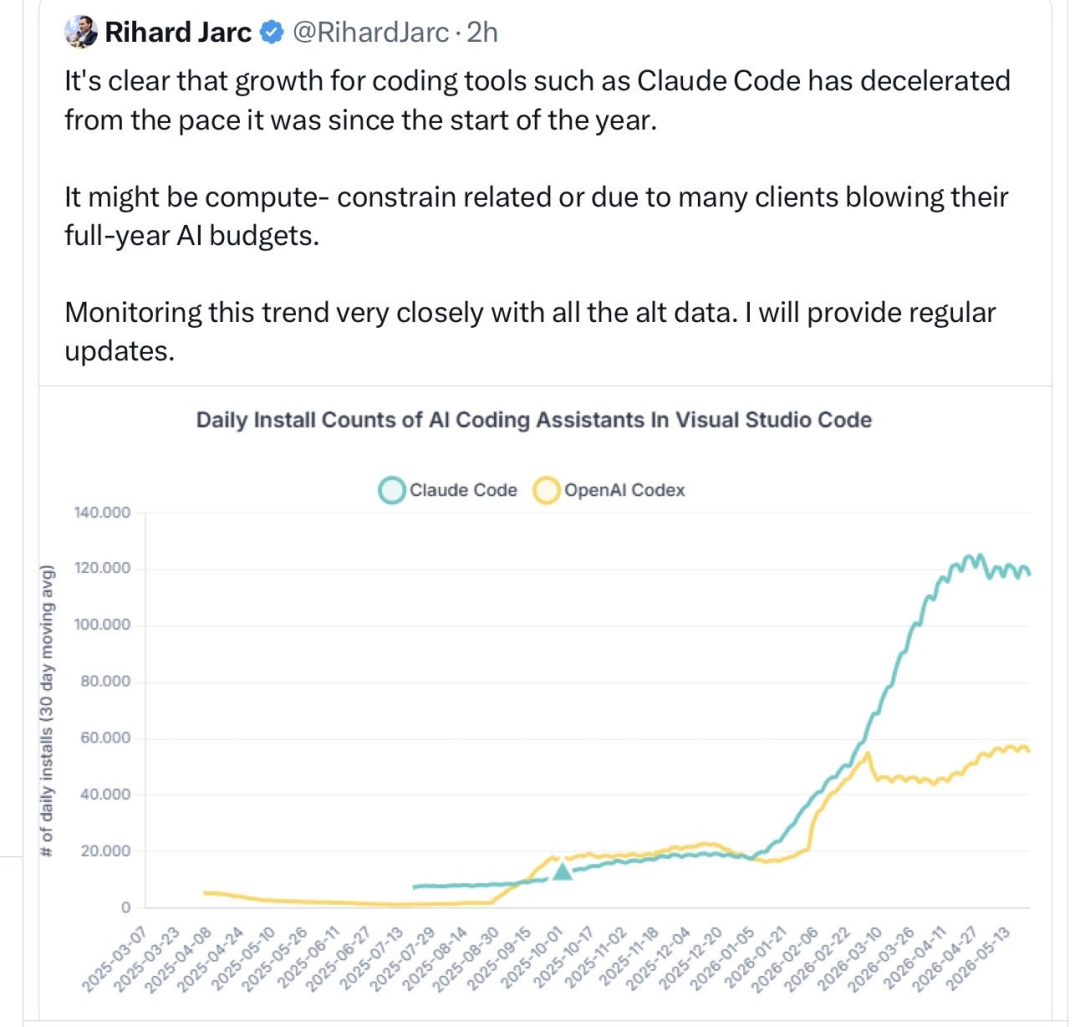Open the Rihard Jarc display name link
Screen dimensions: 1080x1027
pyautogui.click(x=178, y=32)
